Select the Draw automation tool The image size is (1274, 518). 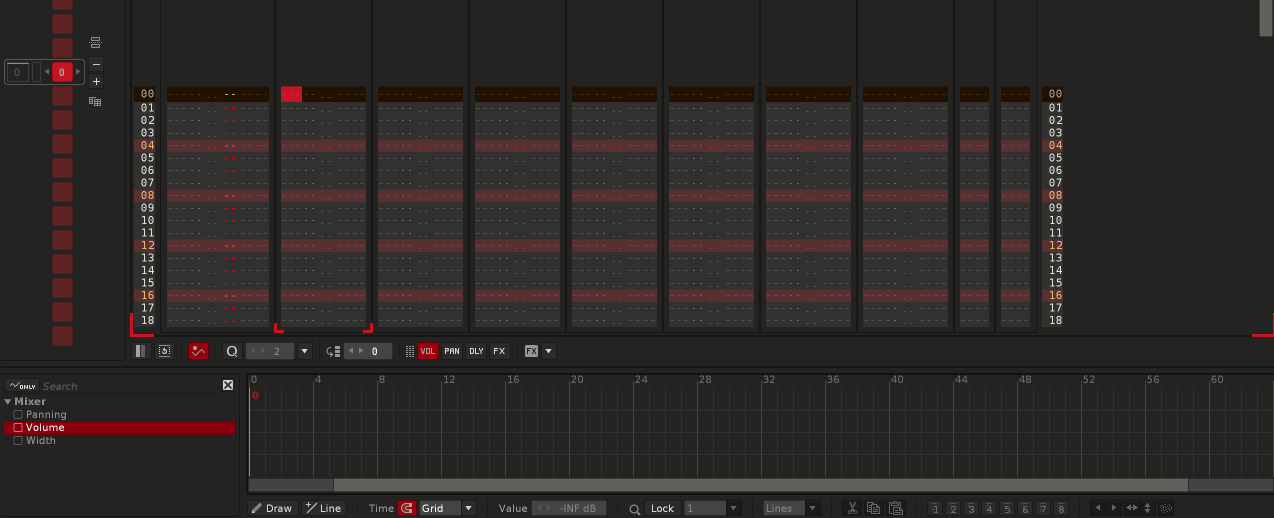(x=271, y=508)
